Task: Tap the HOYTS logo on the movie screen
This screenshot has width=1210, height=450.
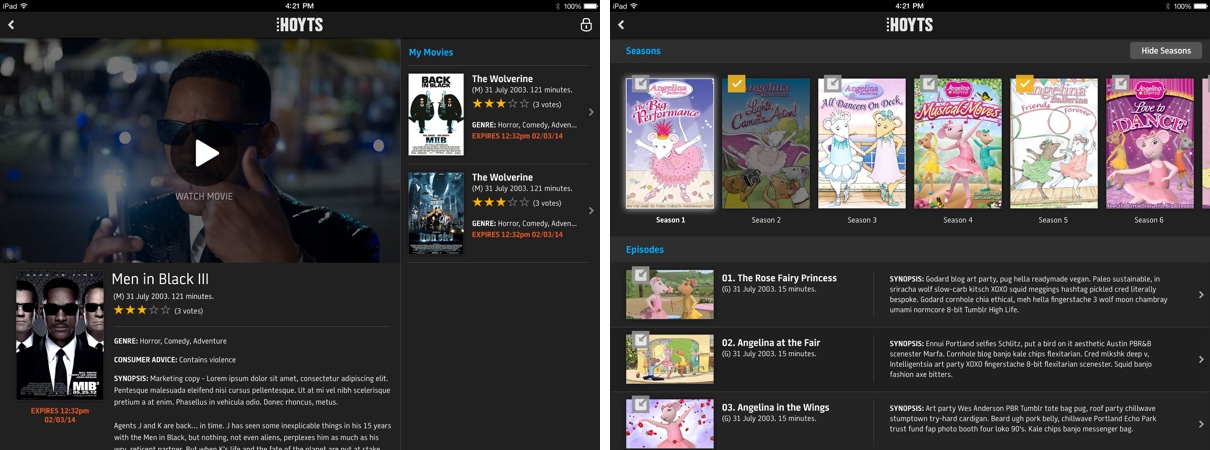Action: (300, 25)
